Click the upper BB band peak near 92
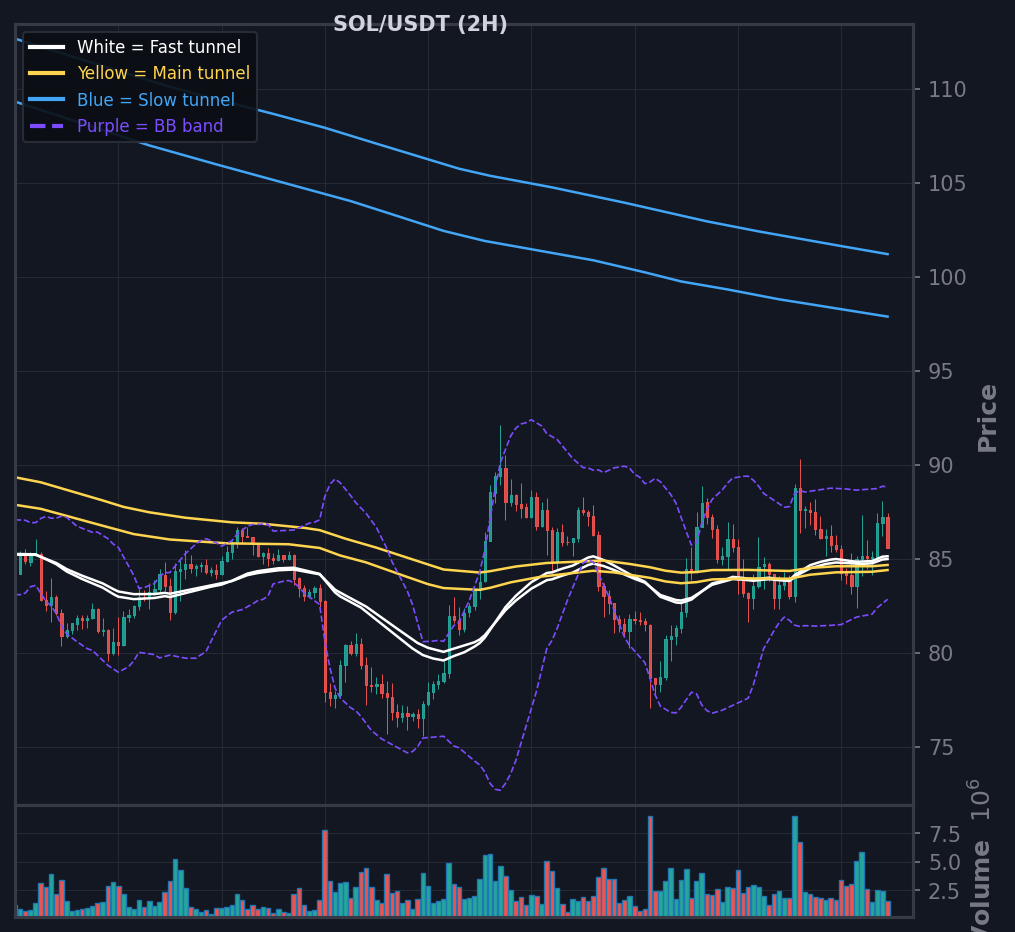Image resolution: width=1015 pixels, height=932 pixels. [531, 420]
